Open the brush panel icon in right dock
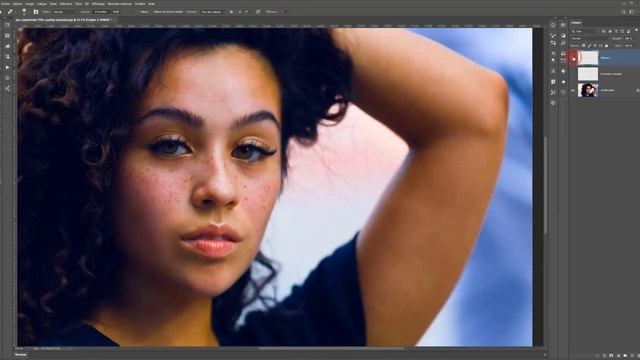The width and height of the screenshot is (640, 360). point(553,36)
